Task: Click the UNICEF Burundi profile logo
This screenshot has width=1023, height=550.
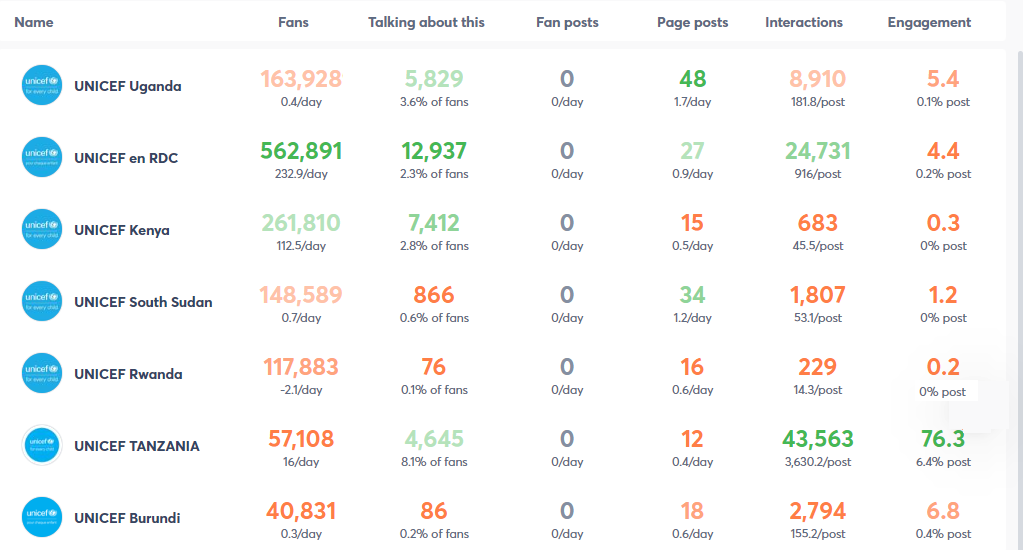Action: (42, 517)
